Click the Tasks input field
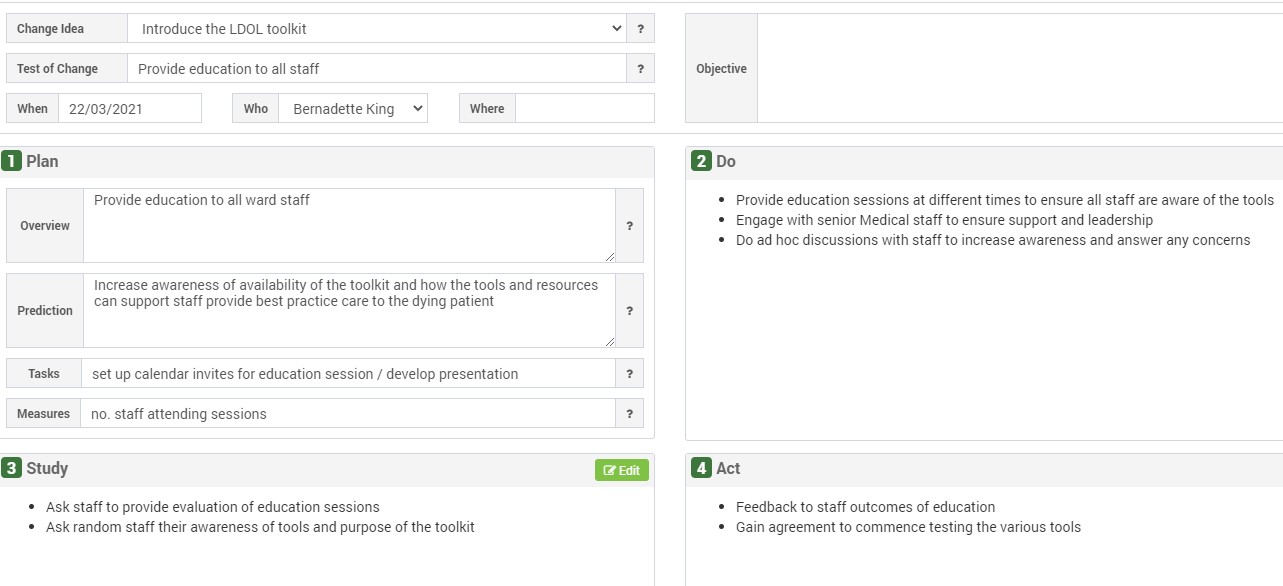This screenshot has width=1283, height=586. pyautogui.click(x=349, y=374)
